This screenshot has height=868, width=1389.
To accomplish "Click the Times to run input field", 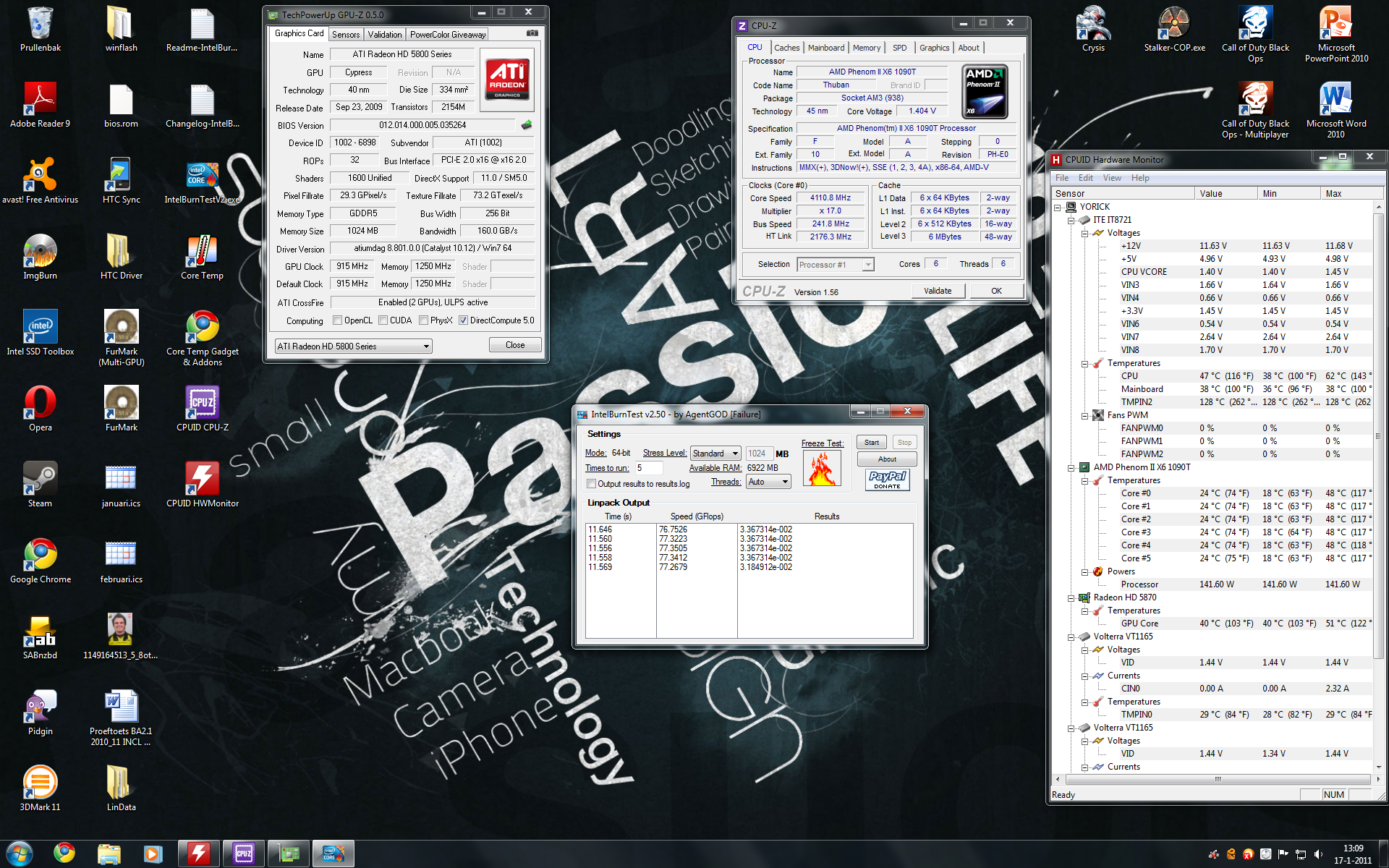I will tap(649, 468).
